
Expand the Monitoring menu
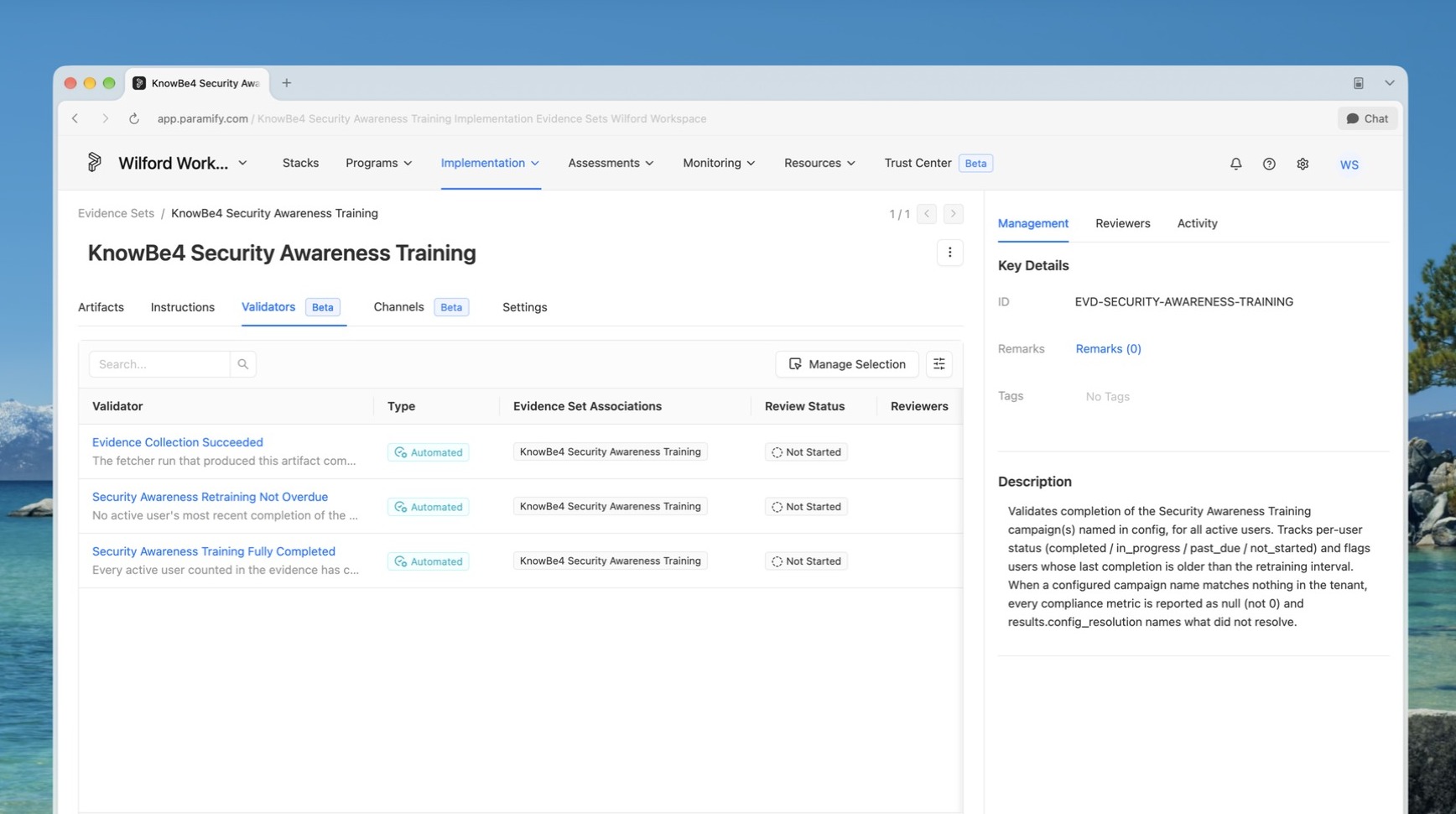pos(719,163)
